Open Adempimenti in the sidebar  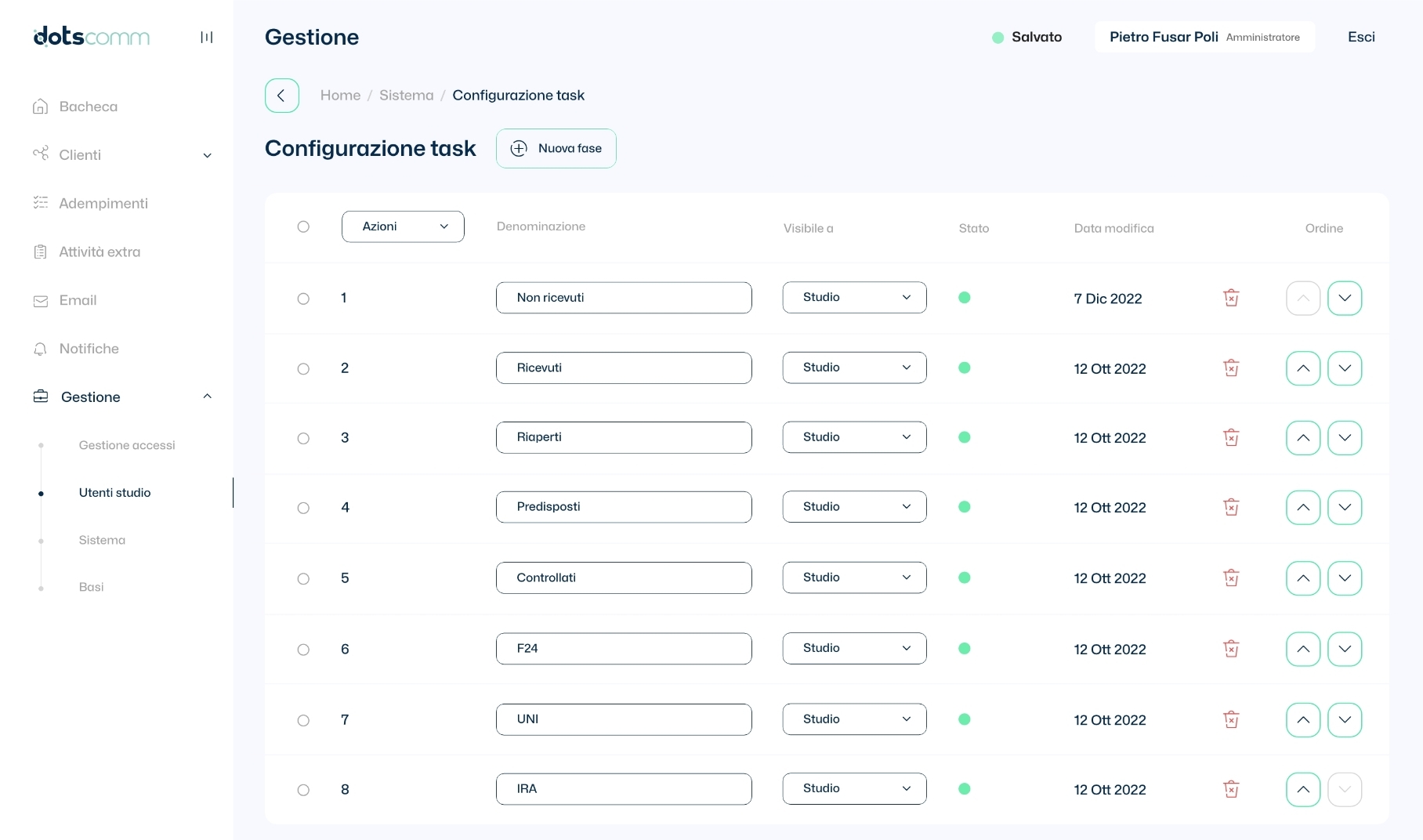click(x=103, y=204)
